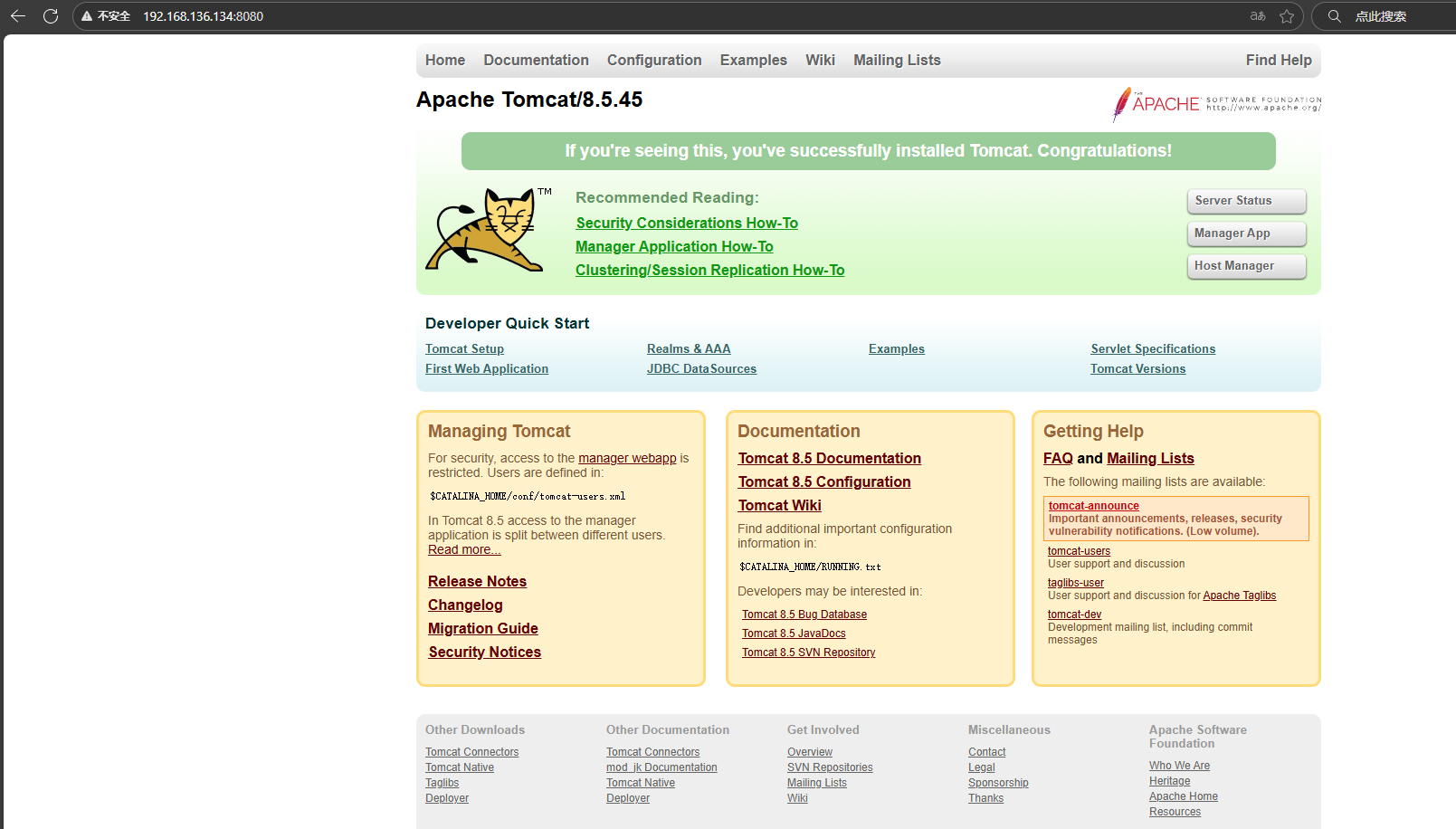This screenshot has height=829, width=1456.
Task: Open JDBC DataSources link
Action: (701, 368)
